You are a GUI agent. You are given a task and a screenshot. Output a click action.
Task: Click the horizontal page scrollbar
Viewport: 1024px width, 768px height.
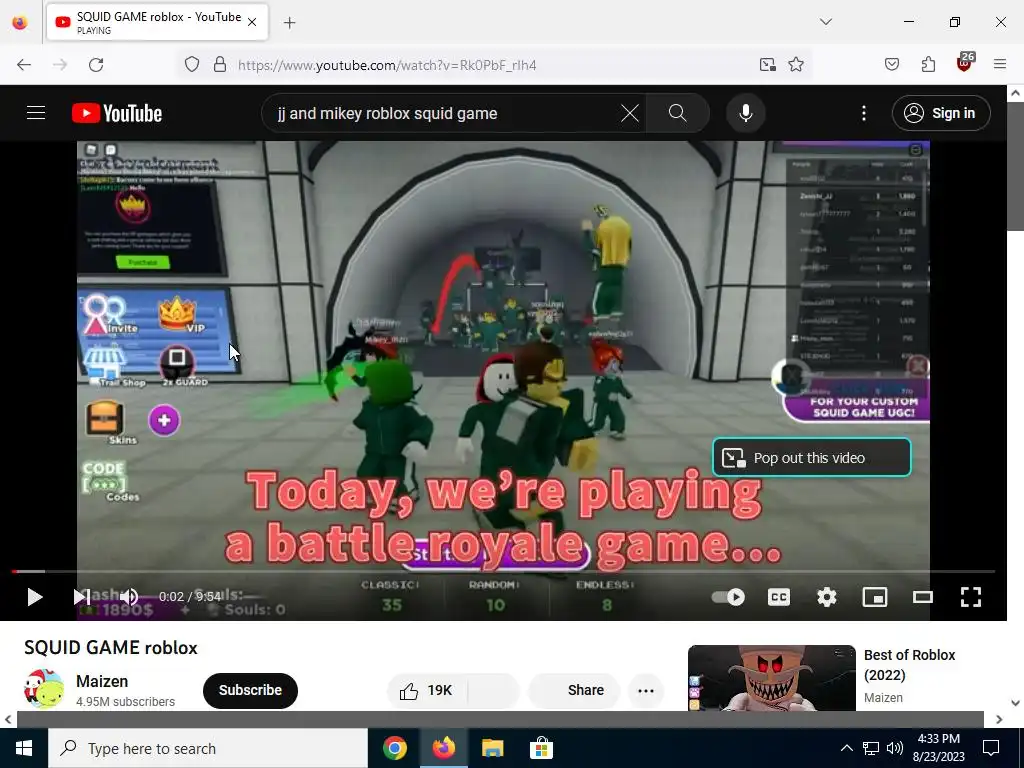click(500, 719)
